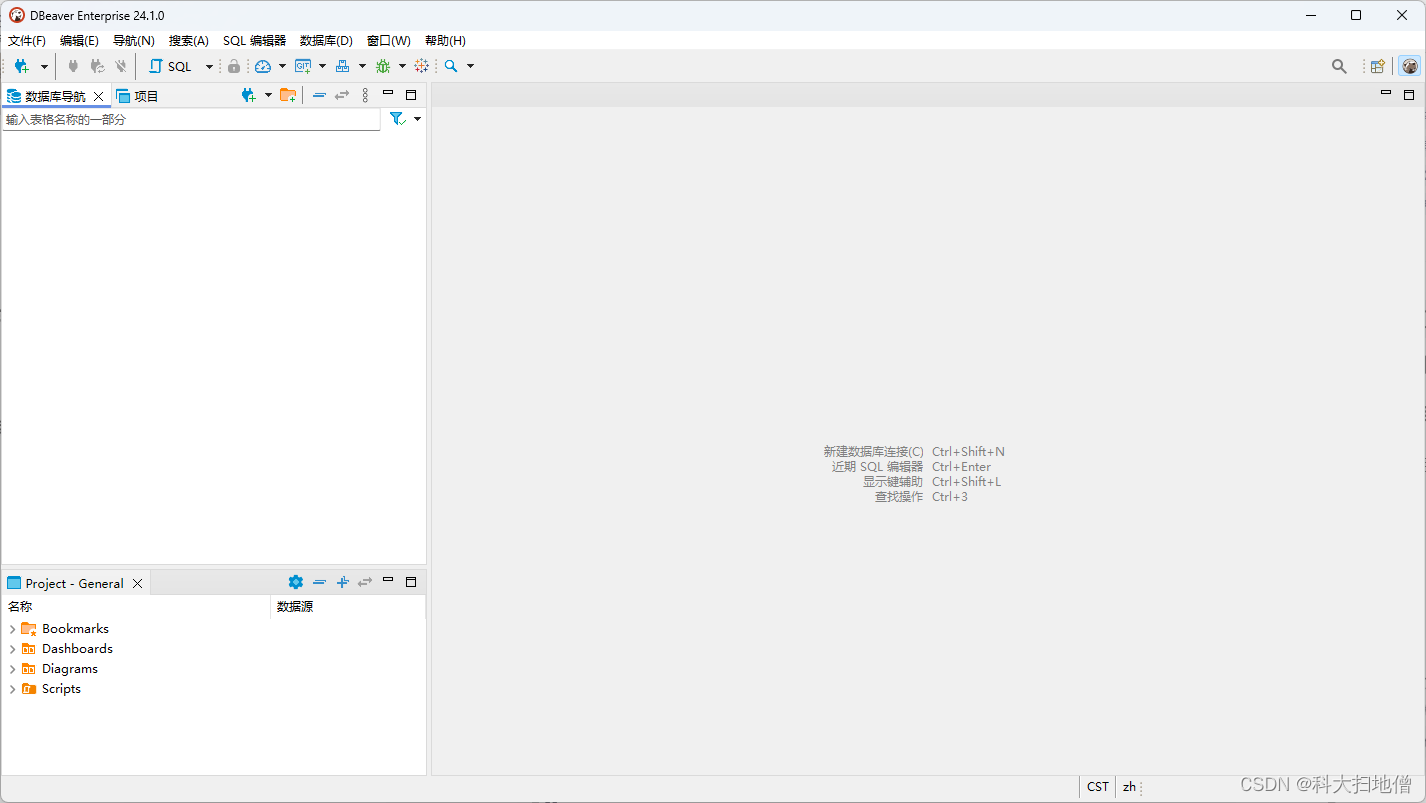
Task: Toggle the lock transaction mode icon
Action: point(234,66)
